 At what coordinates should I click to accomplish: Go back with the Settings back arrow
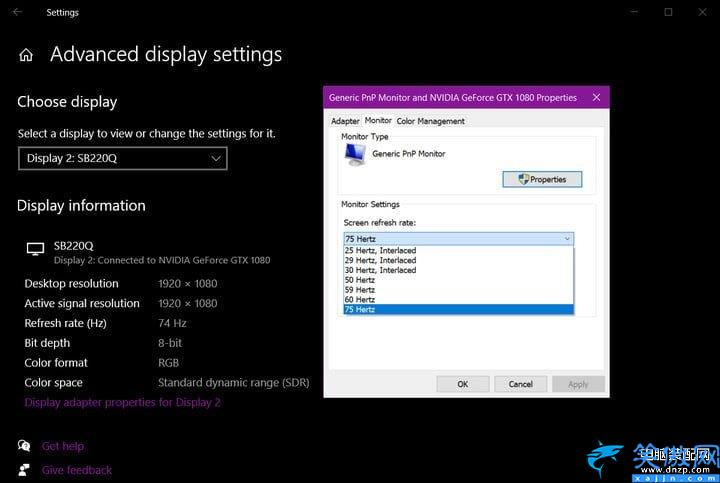tap(17, 12)
